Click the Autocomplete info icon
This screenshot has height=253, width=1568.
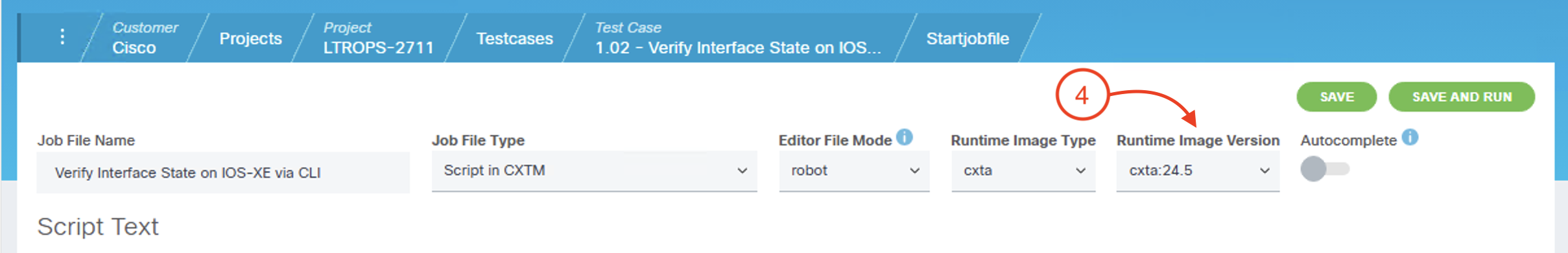click(1410, 138)
